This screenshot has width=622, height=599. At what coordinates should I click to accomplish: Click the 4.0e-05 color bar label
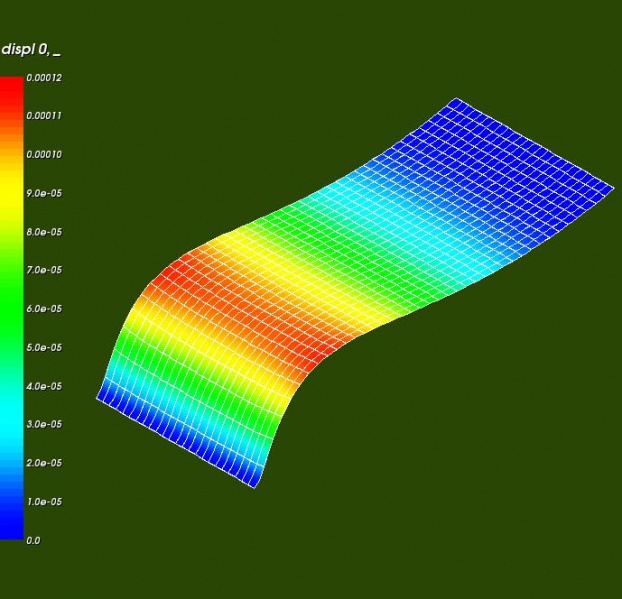44,386
